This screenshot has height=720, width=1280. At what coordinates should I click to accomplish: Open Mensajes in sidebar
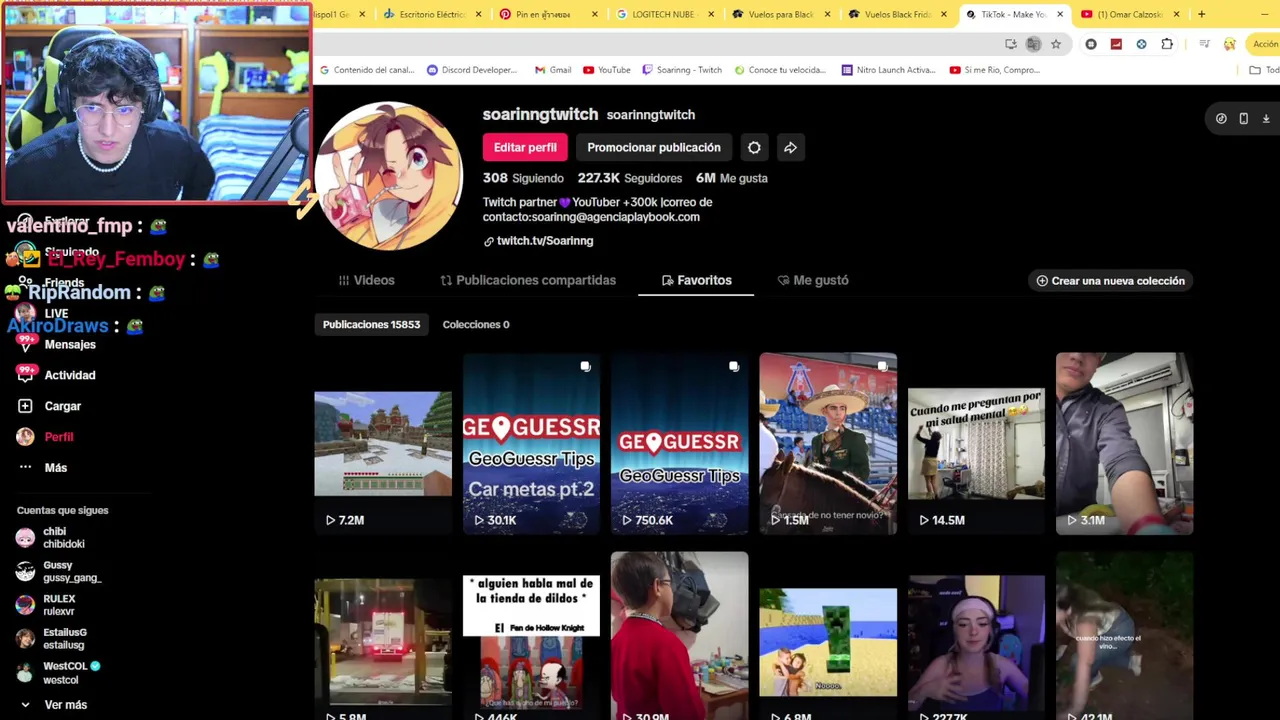[x=70, y=344]
